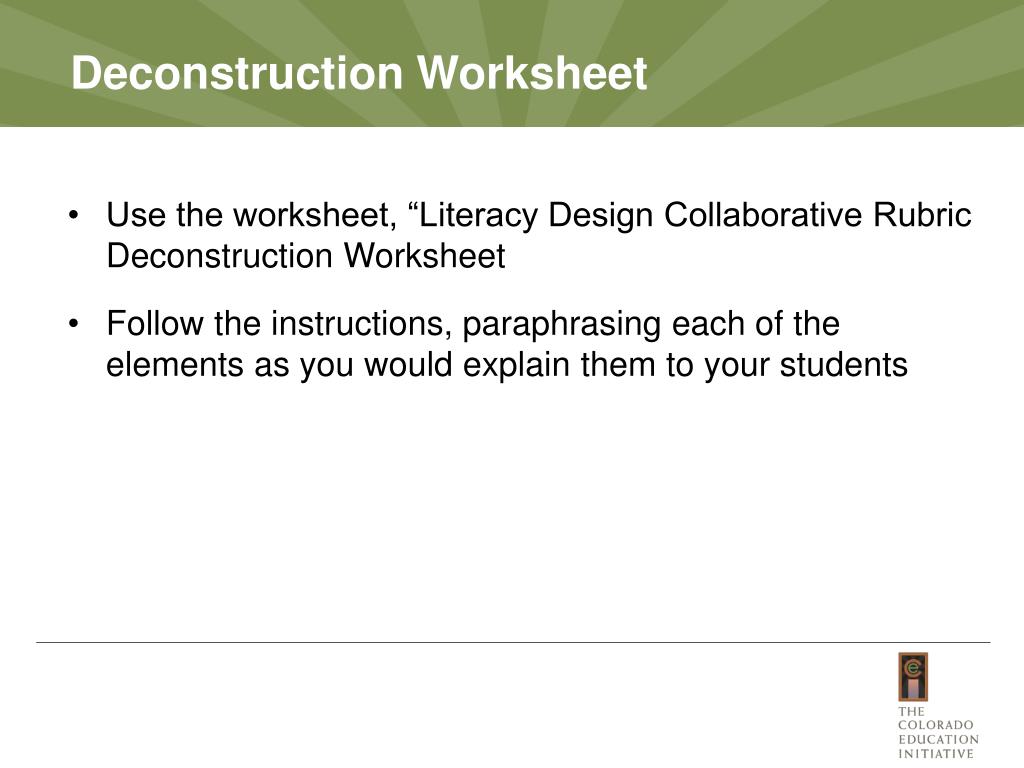Click the word 'INITIATIVE' under the logo

pyautogui.click(x=935, y=754)
